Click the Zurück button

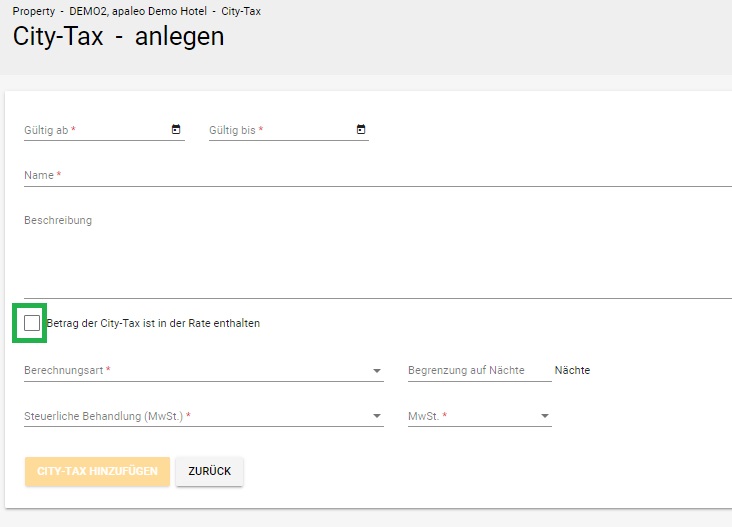pyautogui.click(x=210, y=471)
